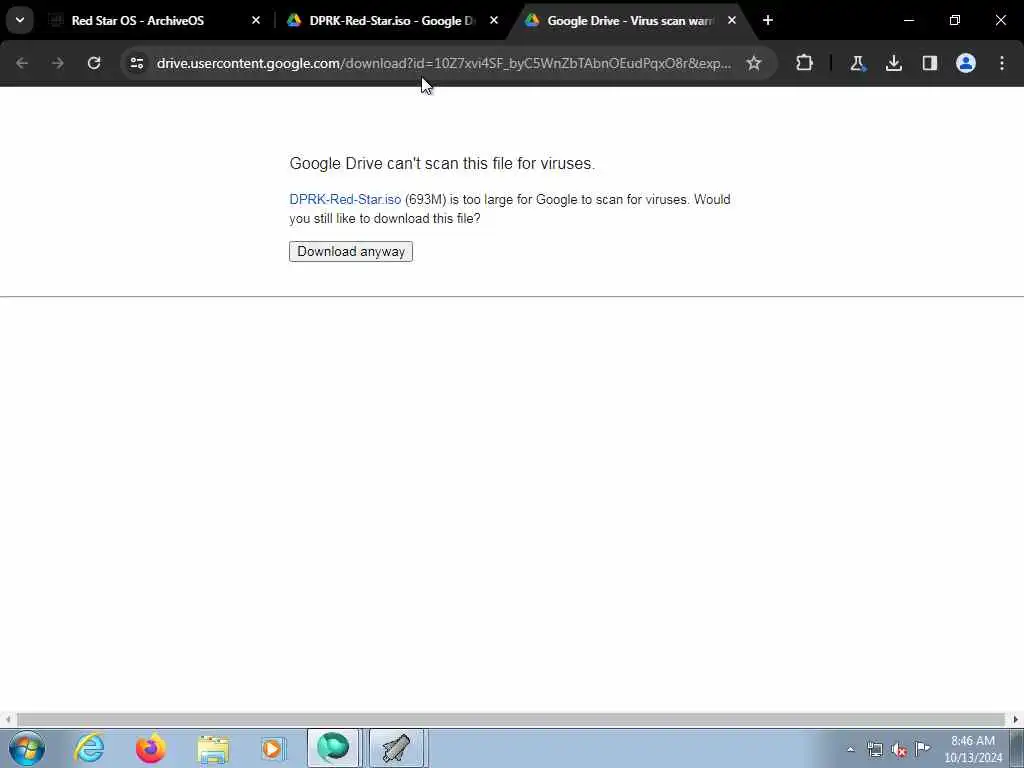Close the DPRK-Red-Star.iso Google Drive tab
1024x768 pixels.
(x=494, y=21)
